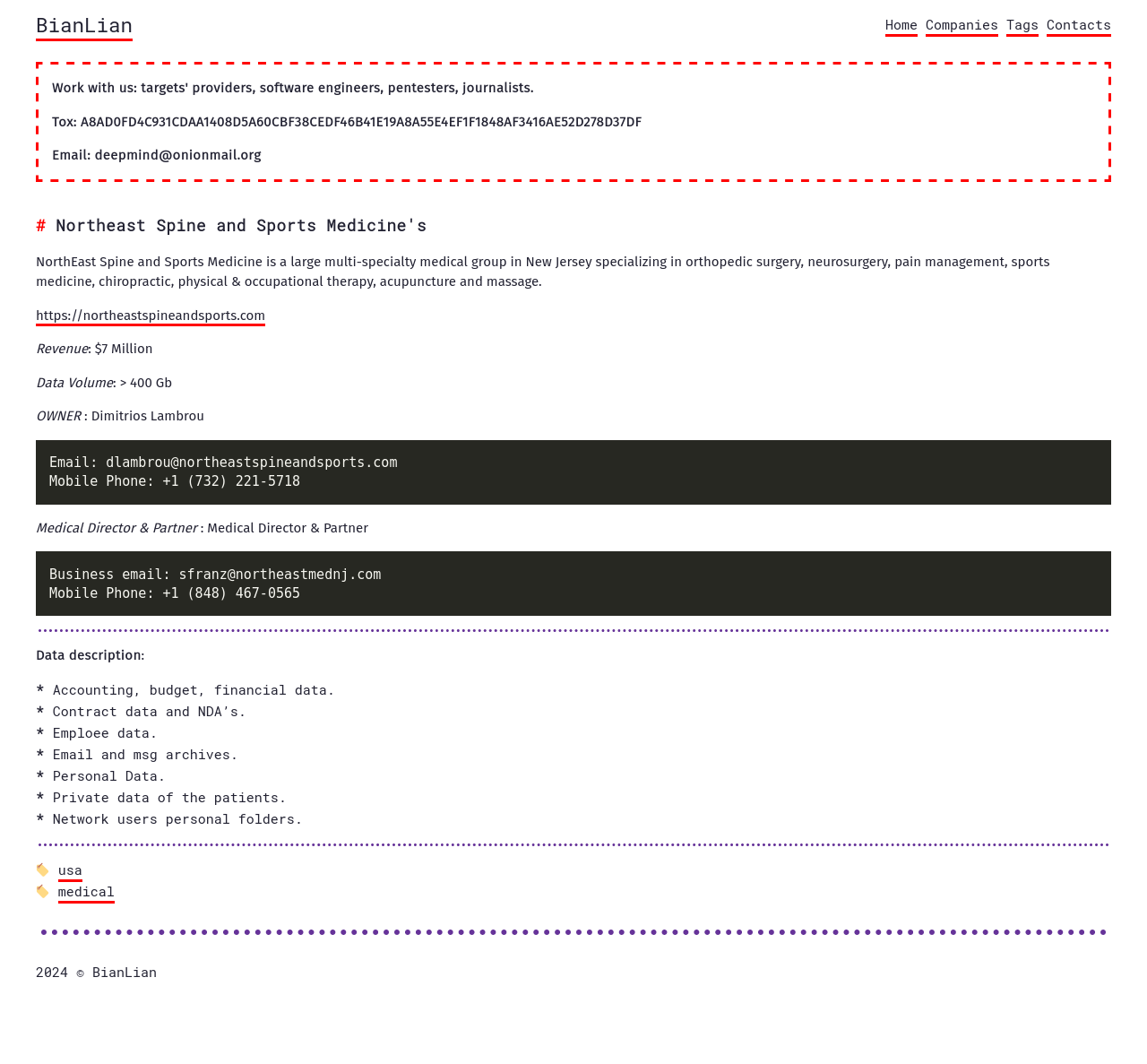Go to the Companies page

(962, 25)
